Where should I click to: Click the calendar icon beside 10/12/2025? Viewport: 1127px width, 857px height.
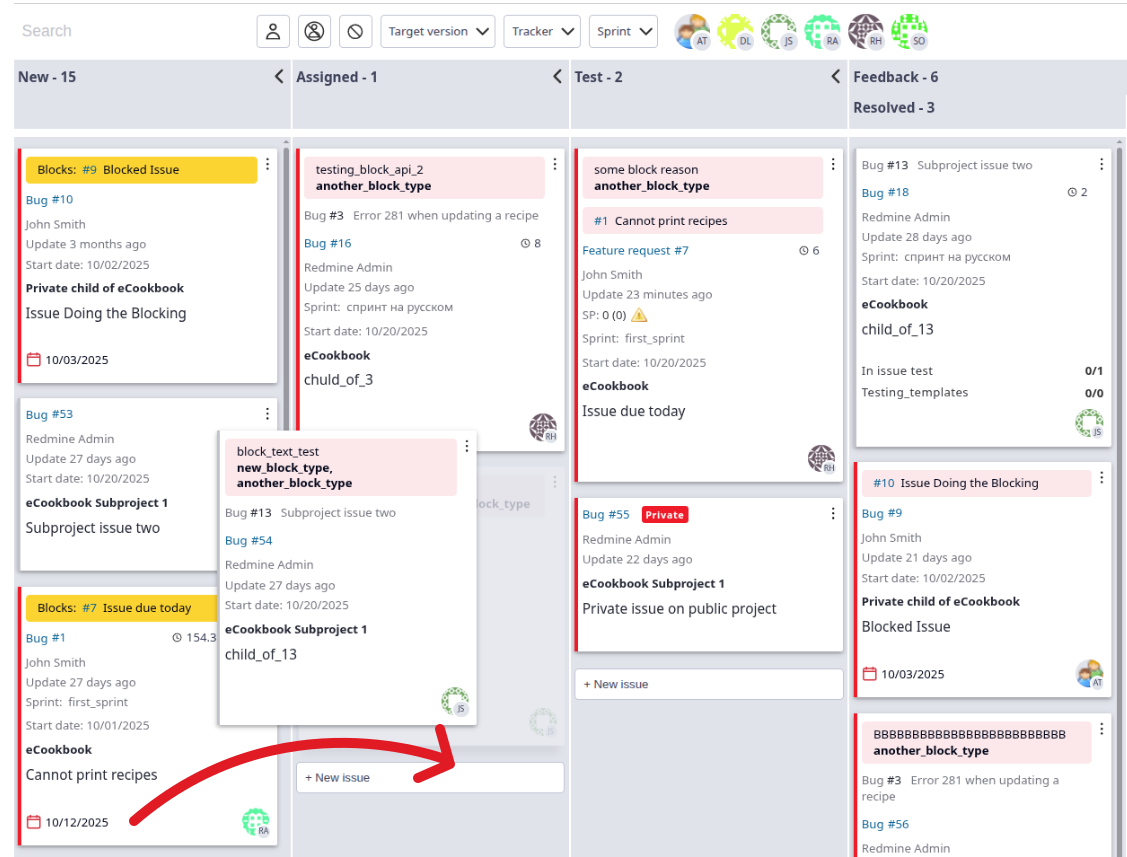coord(33,822)
